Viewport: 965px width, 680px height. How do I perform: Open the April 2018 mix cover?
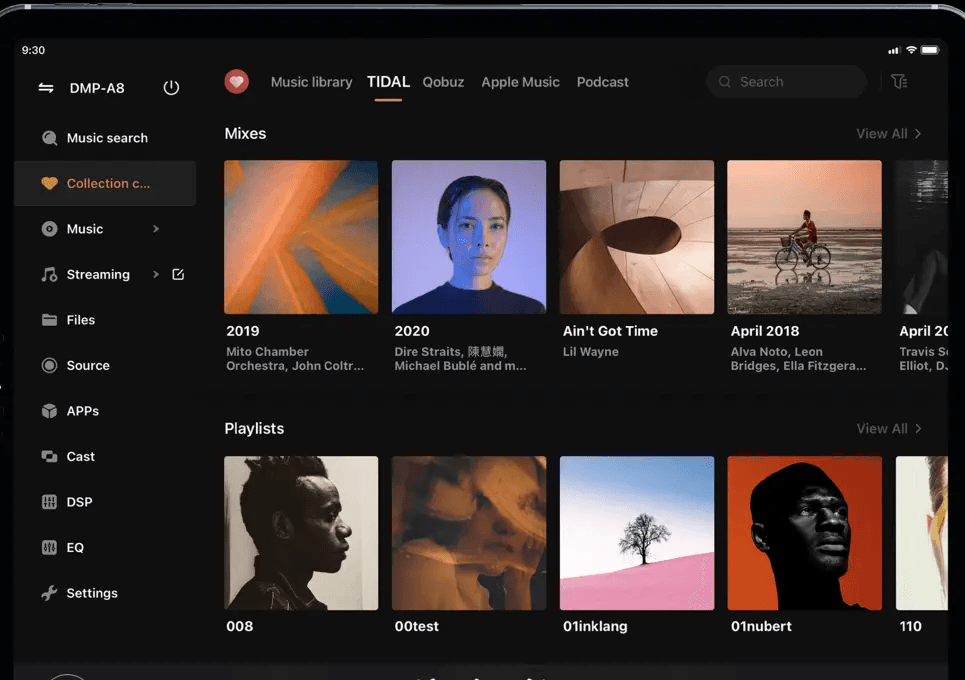pyautogui.click(x=804, y=237)
